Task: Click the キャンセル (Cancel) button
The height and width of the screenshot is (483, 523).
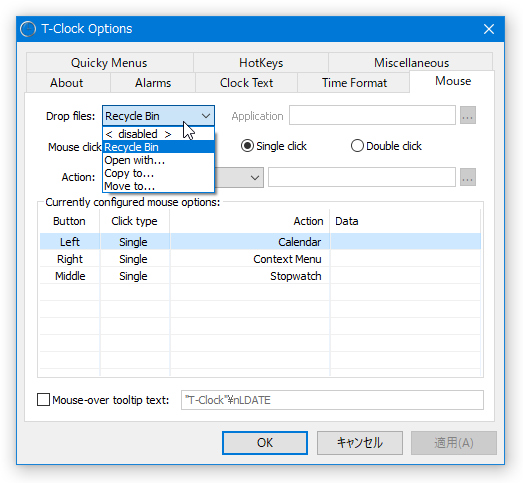Action: (x=360, y=443)
